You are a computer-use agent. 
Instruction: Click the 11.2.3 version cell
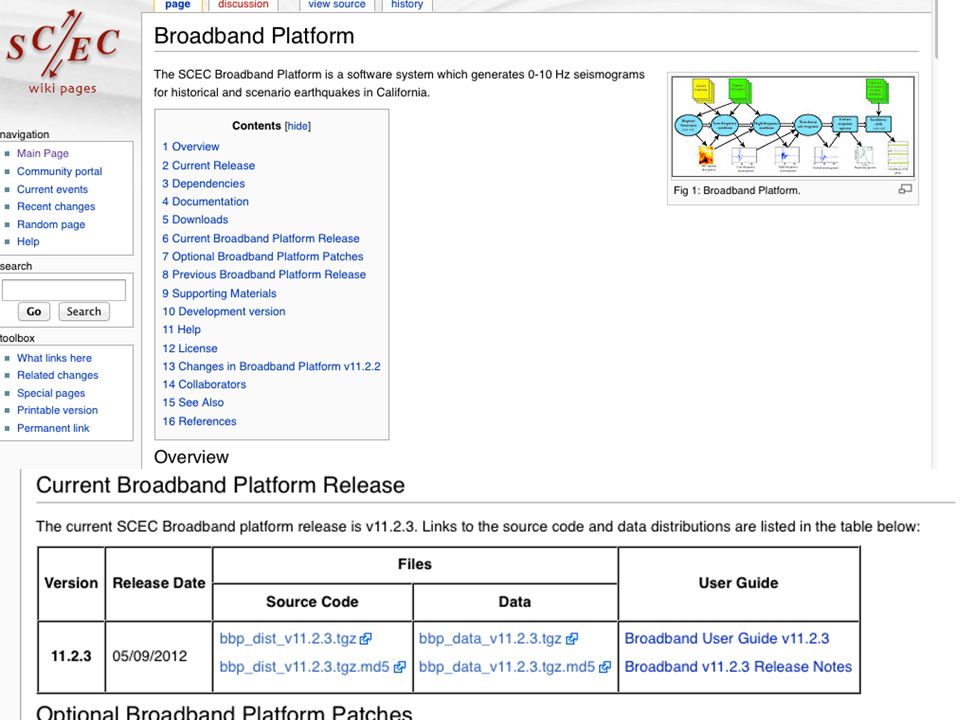coord(71,656)
